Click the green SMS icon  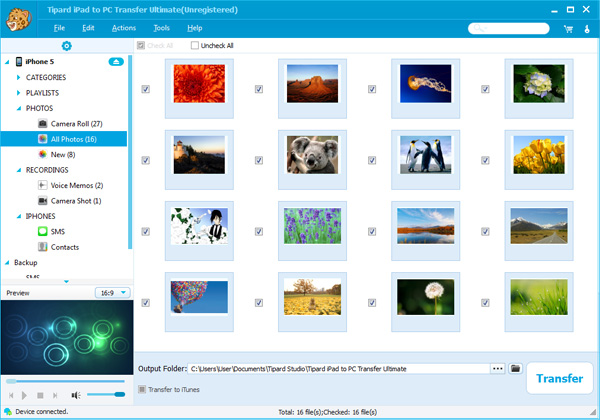[42, 231]
